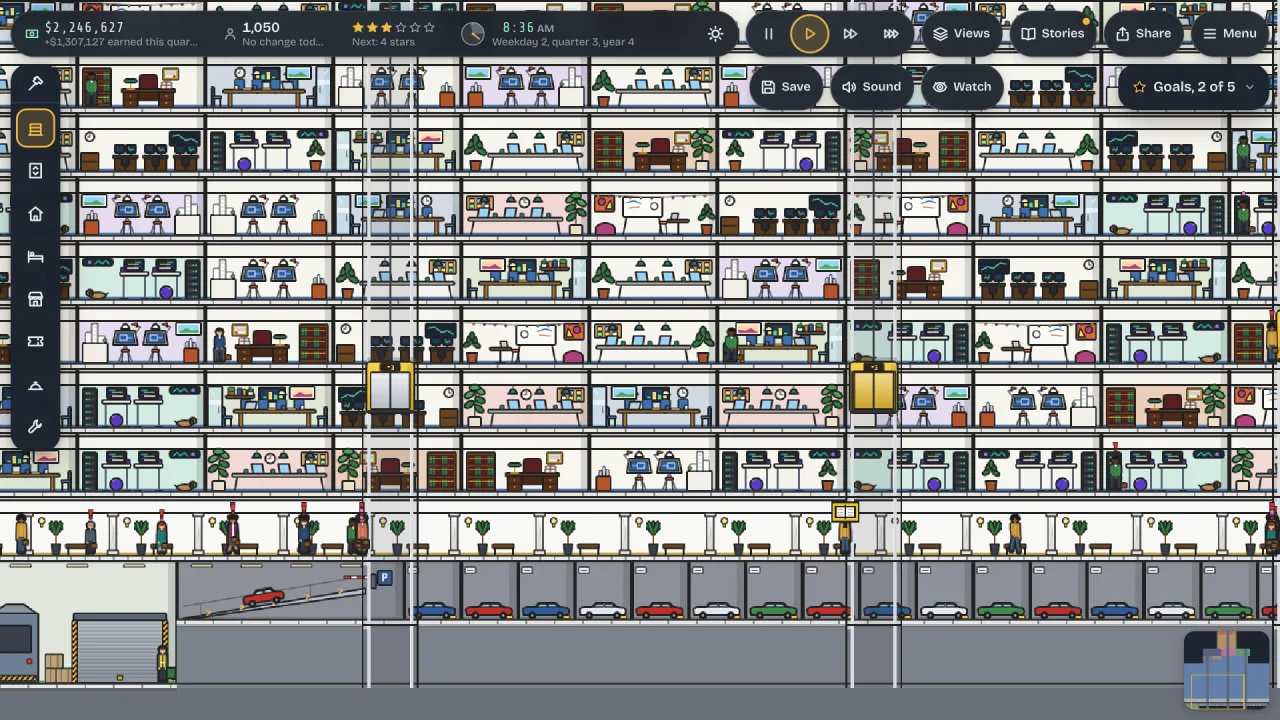
Task: Open the wrench maintenance category
Action: (35, 427)
